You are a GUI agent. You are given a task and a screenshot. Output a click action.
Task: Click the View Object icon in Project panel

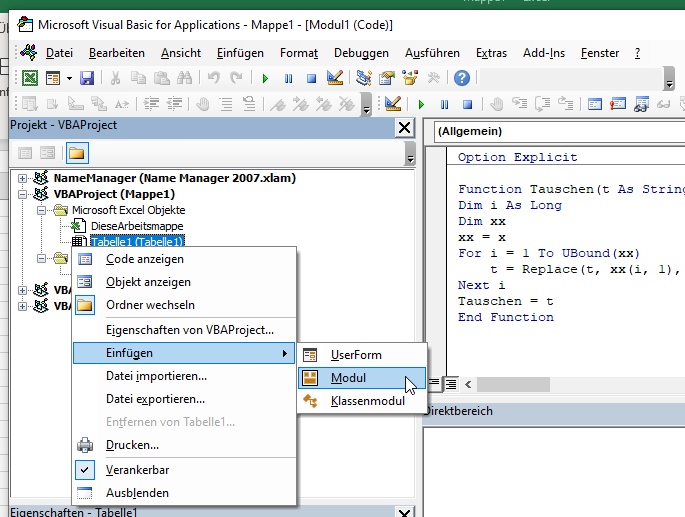click(47, 153)
